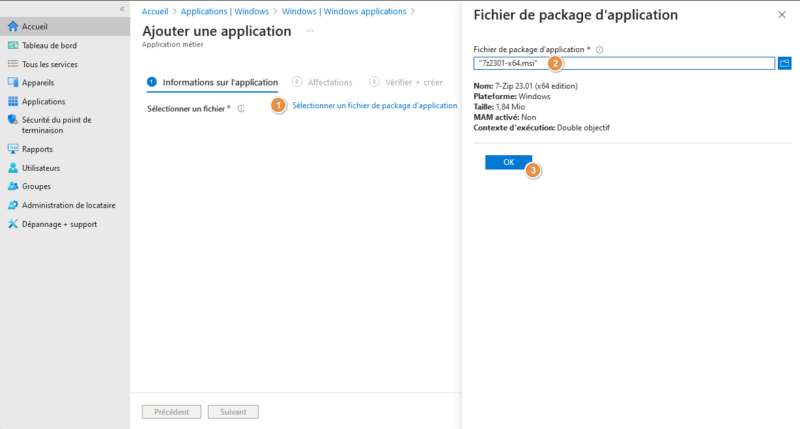The image size is (800, 429).
Task: Click the Tous les services icon
Action: coord(13,64)
